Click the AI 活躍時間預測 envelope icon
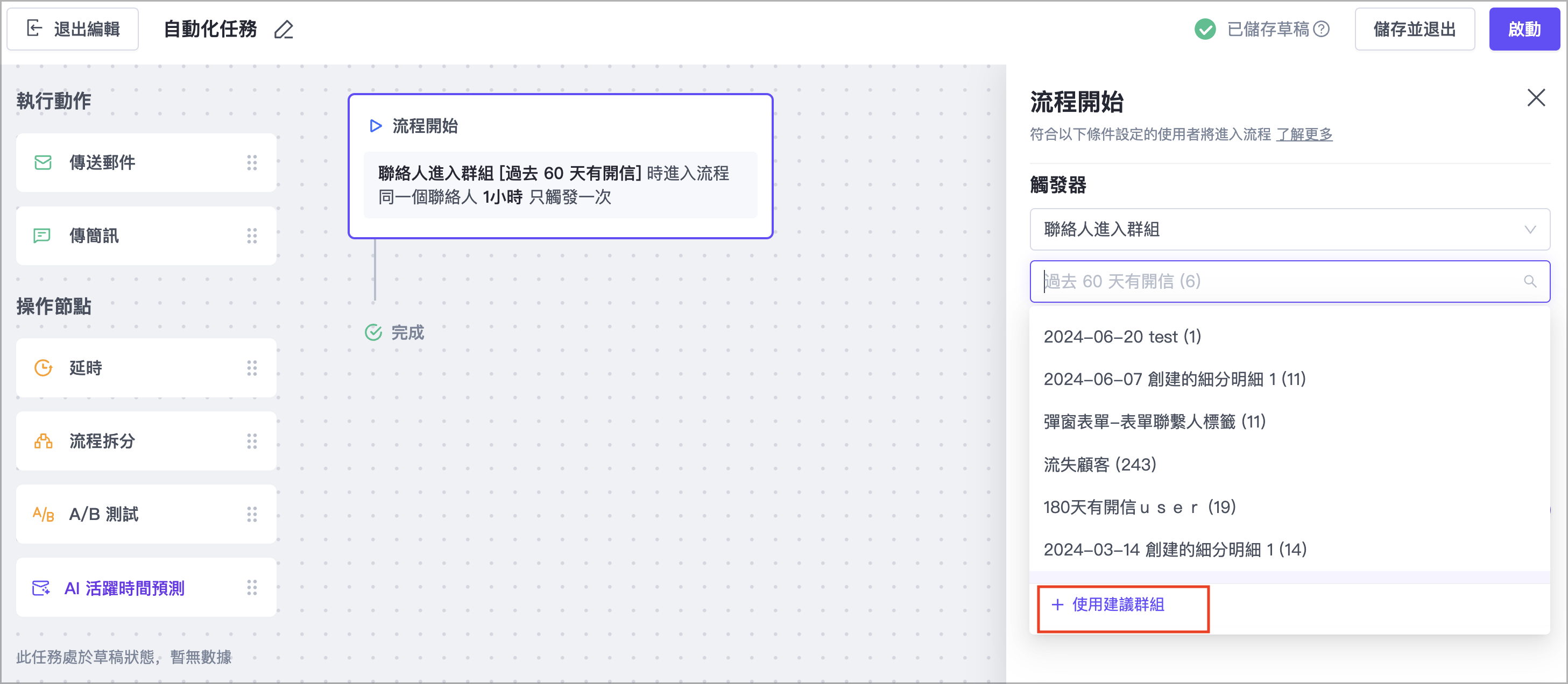Image resolution: width=1568 pixels, height=684 pixels. (41, 588)
